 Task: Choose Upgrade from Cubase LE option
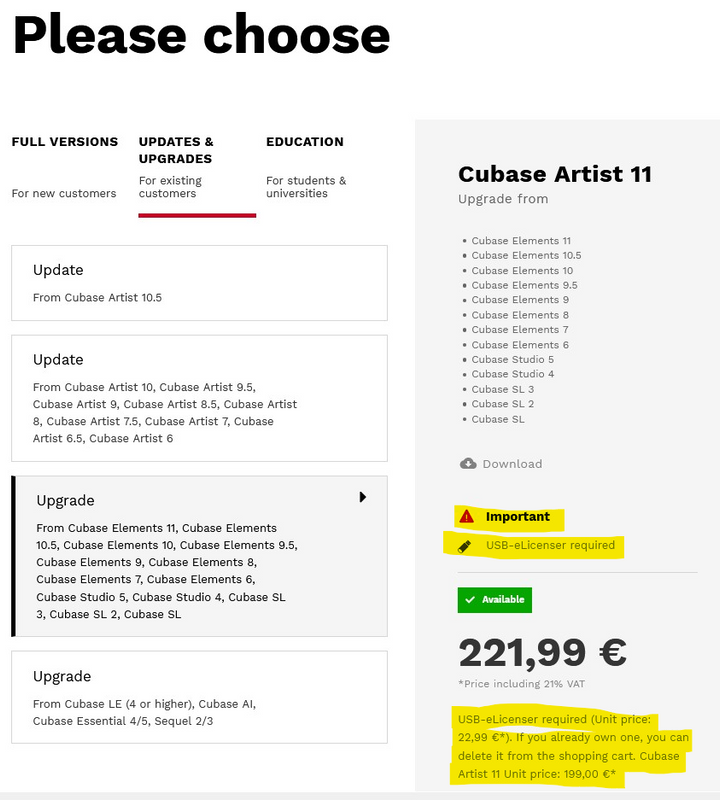(199, 697)
